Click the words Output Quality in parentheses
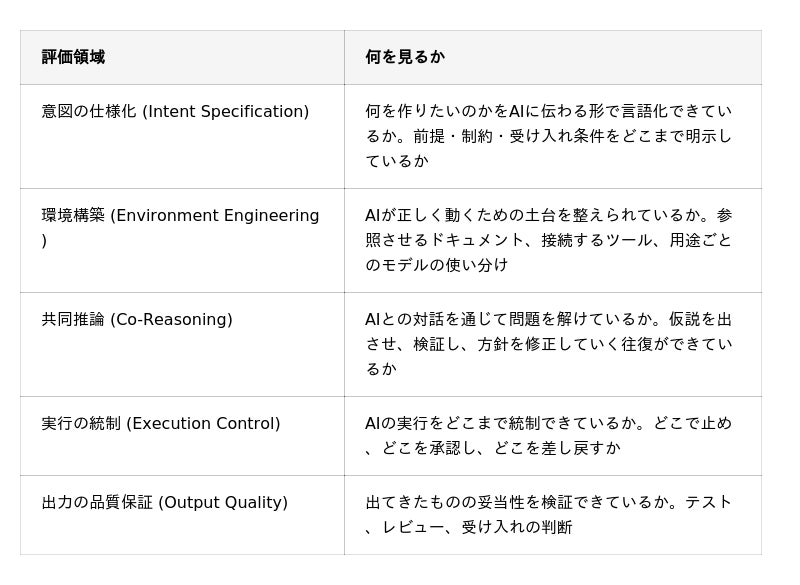The height and width of the screenshot is (585, 800). (x=223, y=502)
